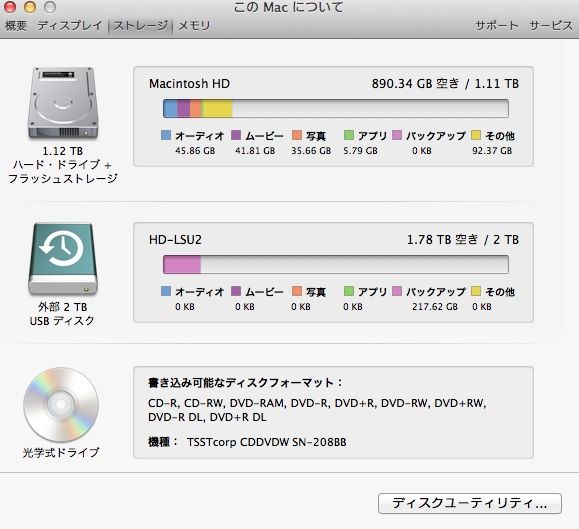579x529 pixels.
Task: Click the 35.66 GB photo value
Action: click(x=311, y=151)
